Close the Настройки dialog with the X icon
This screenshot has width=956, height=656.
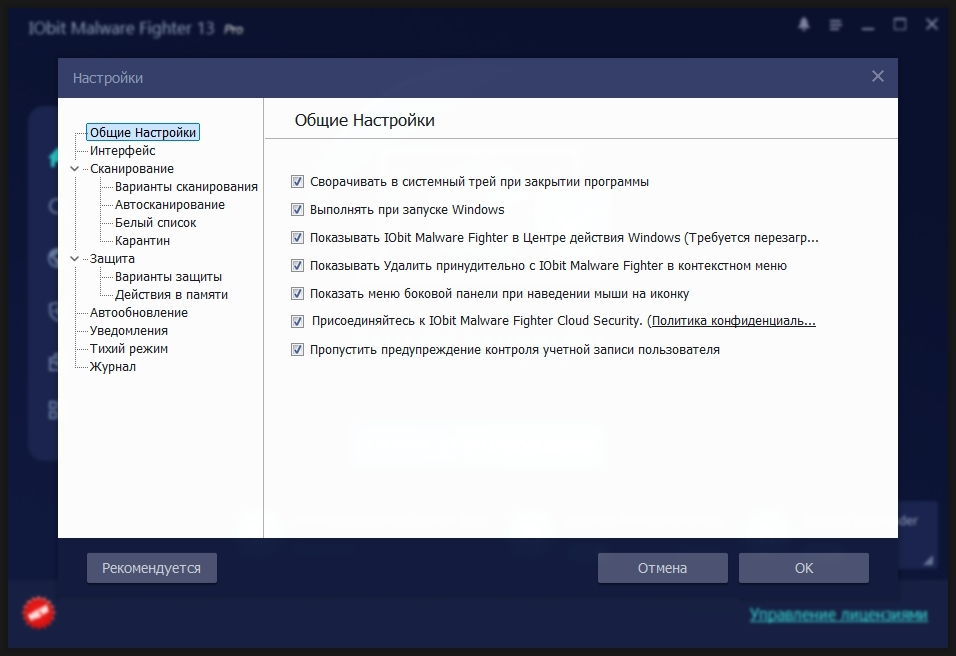(877, 77)
